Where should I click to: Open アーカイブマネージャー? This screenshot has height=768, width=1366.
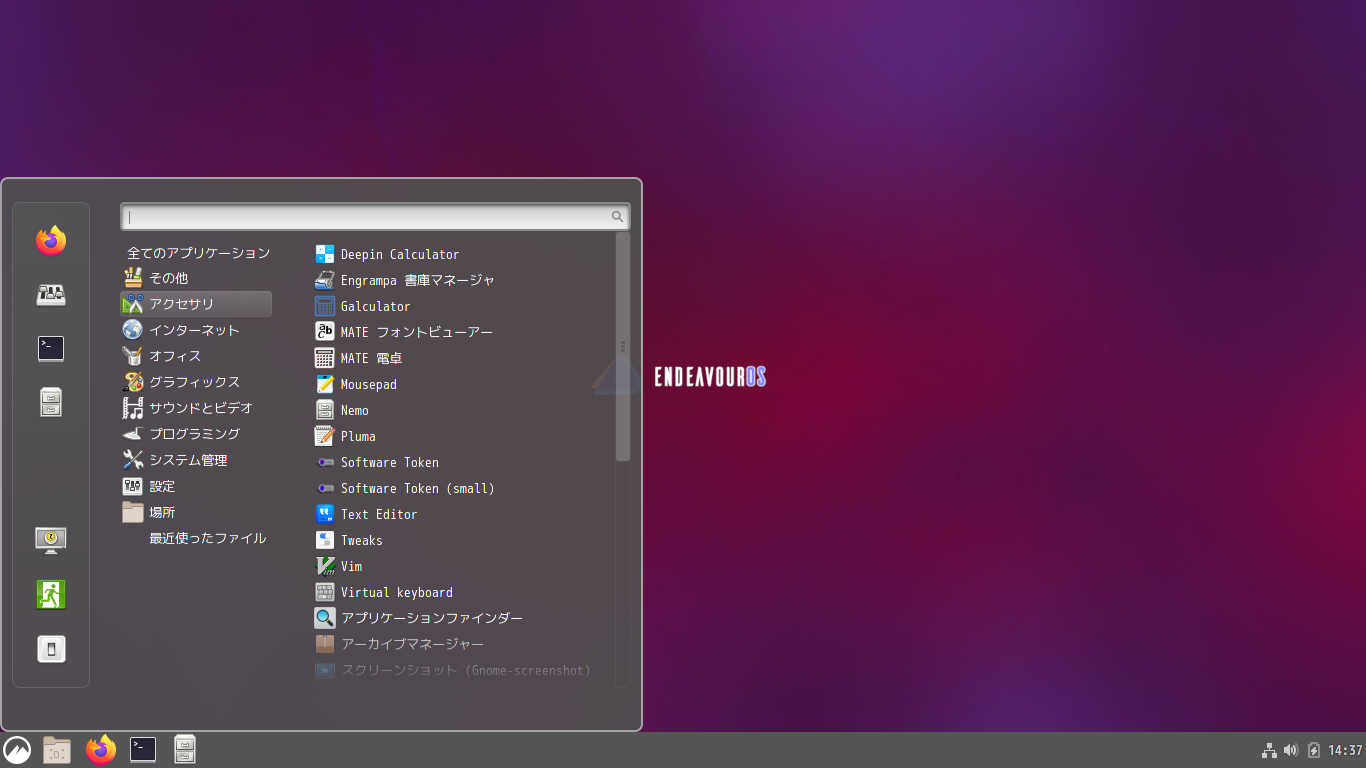point(399,644)
